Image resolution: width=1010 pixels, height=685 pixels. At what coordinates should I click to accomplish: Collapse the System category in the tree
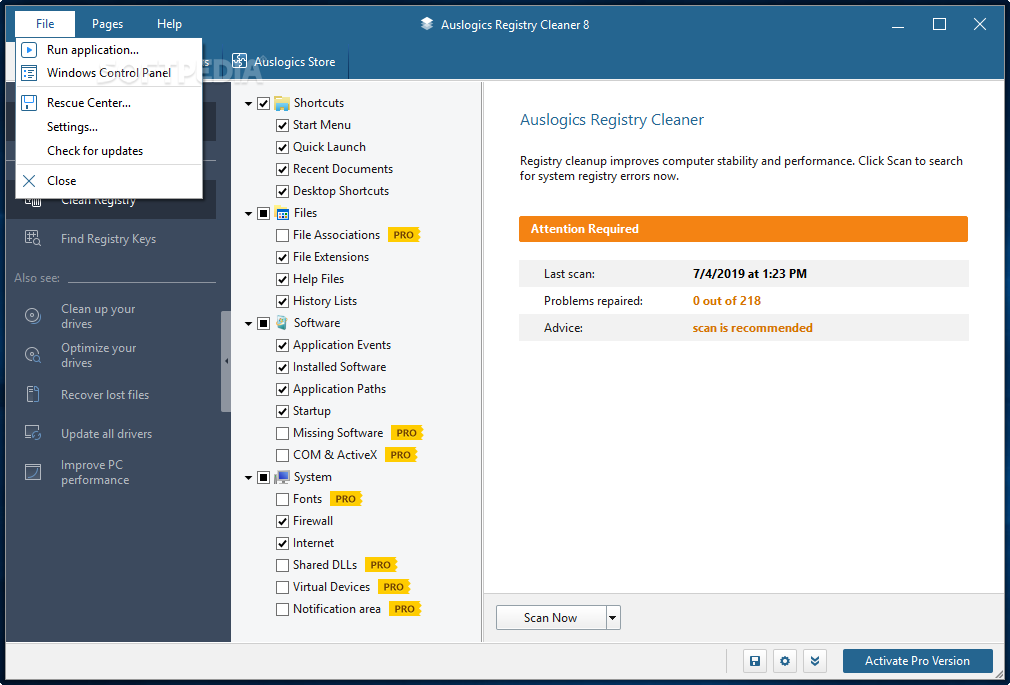[x=247, y=476]
